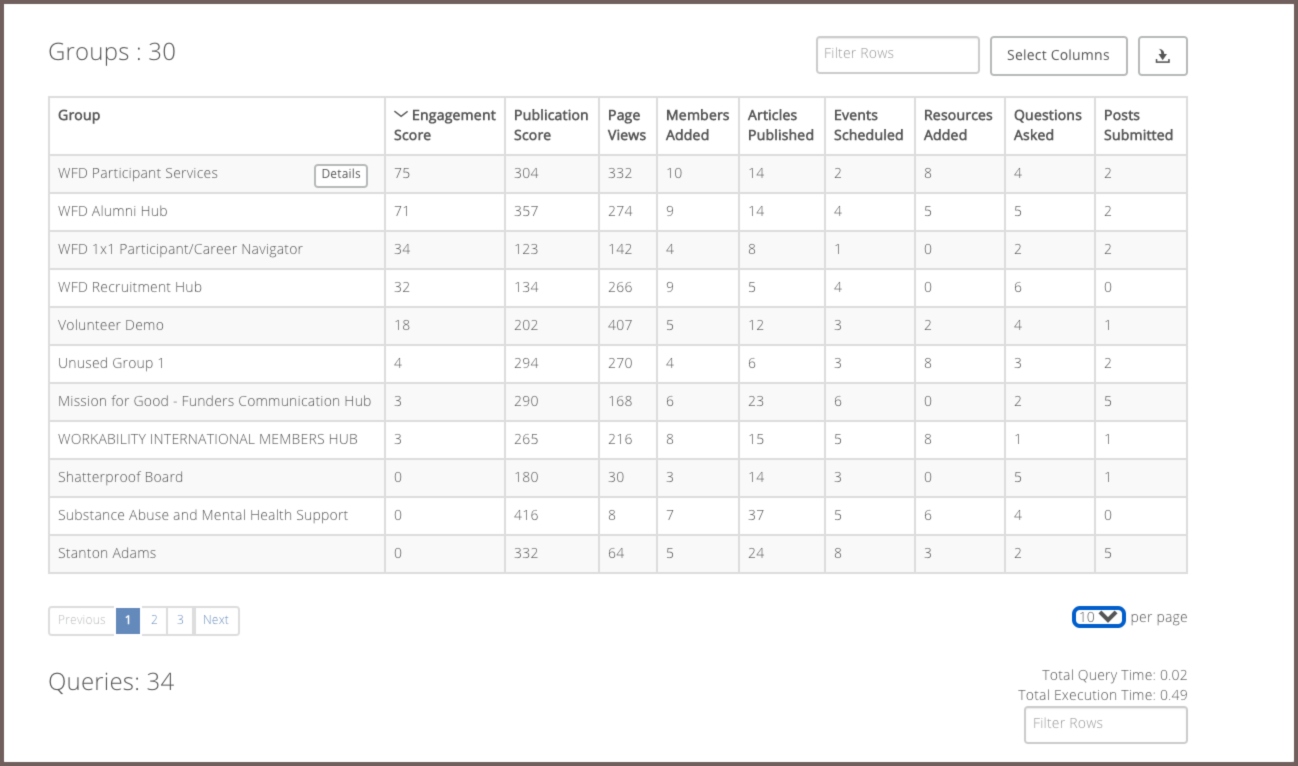The image size is (1298, 766).
Task: Click the Engagement Score sort arrow
Action: point(401,115)
